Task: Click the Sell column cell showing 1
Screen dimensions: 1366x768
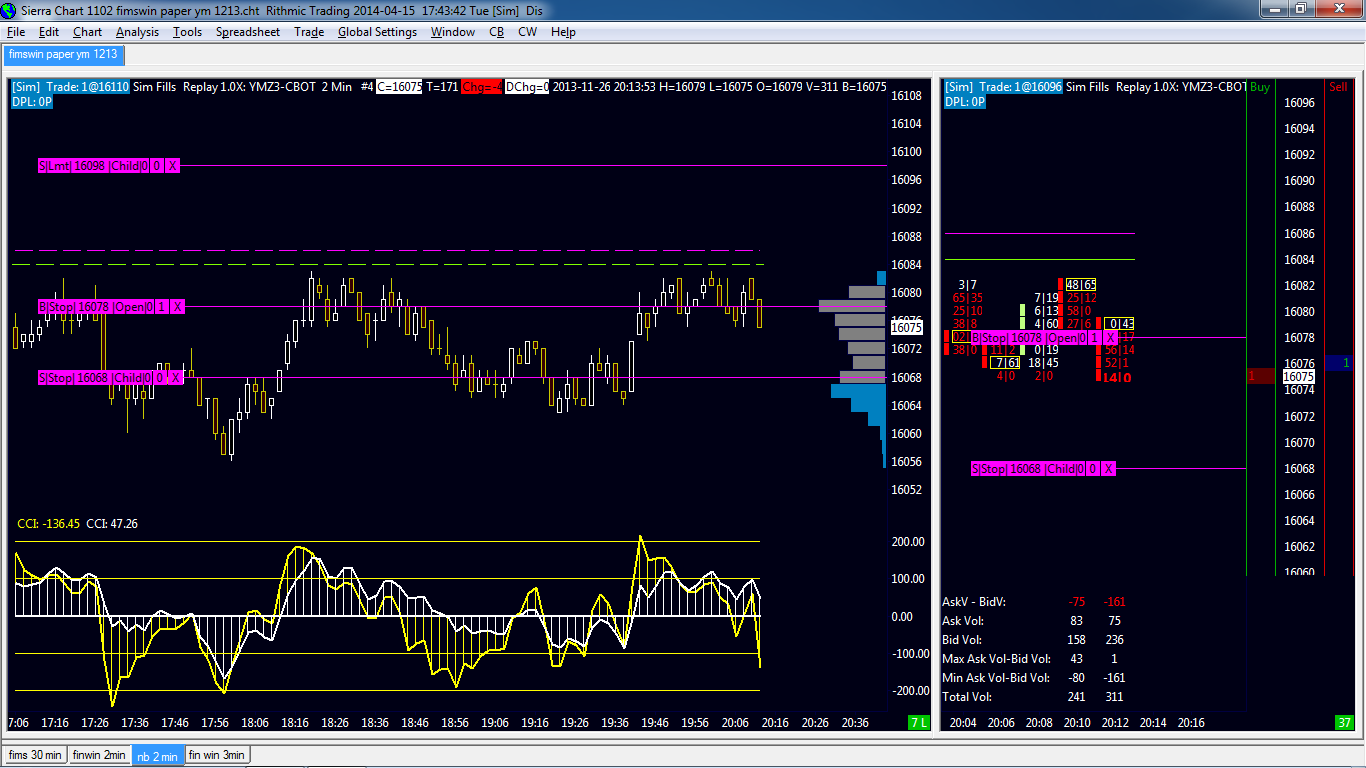Action: (1339, 363)
